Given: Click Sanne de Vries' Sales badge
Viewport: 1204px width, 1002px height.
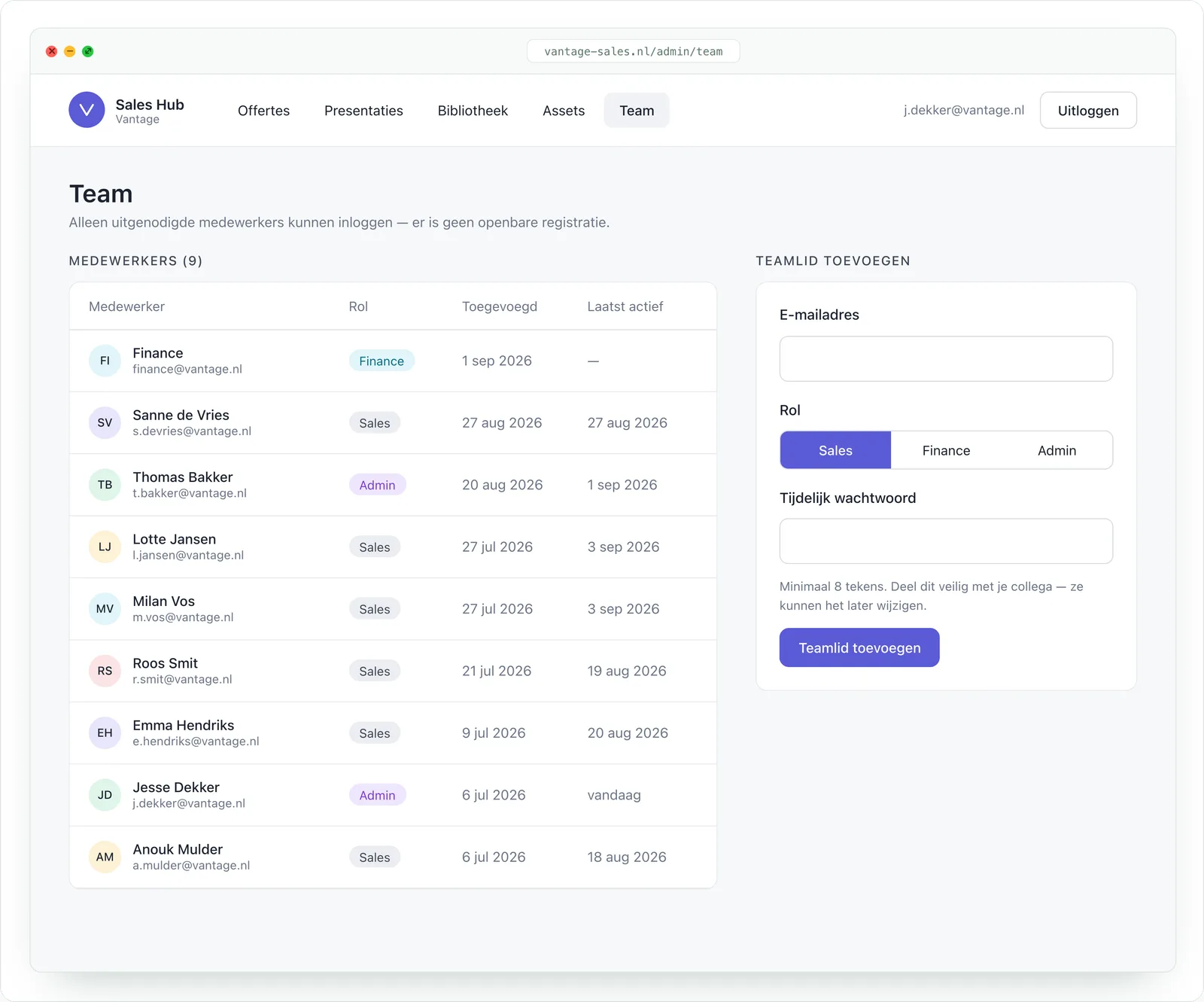Looking at the screenshot, I should click(375, 423).
